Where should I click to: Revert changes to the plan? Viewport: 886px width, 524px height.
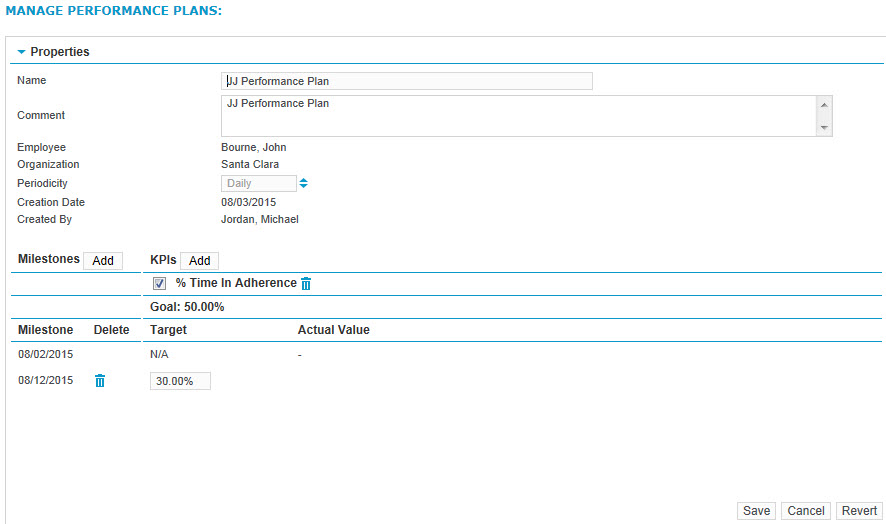(859, 510)
